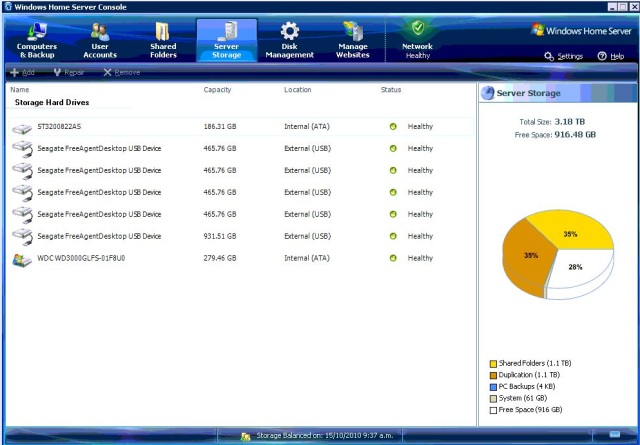Sort the list by Location column
The width and height of the screenshot is (640, 445).
(x=297, y=90)
